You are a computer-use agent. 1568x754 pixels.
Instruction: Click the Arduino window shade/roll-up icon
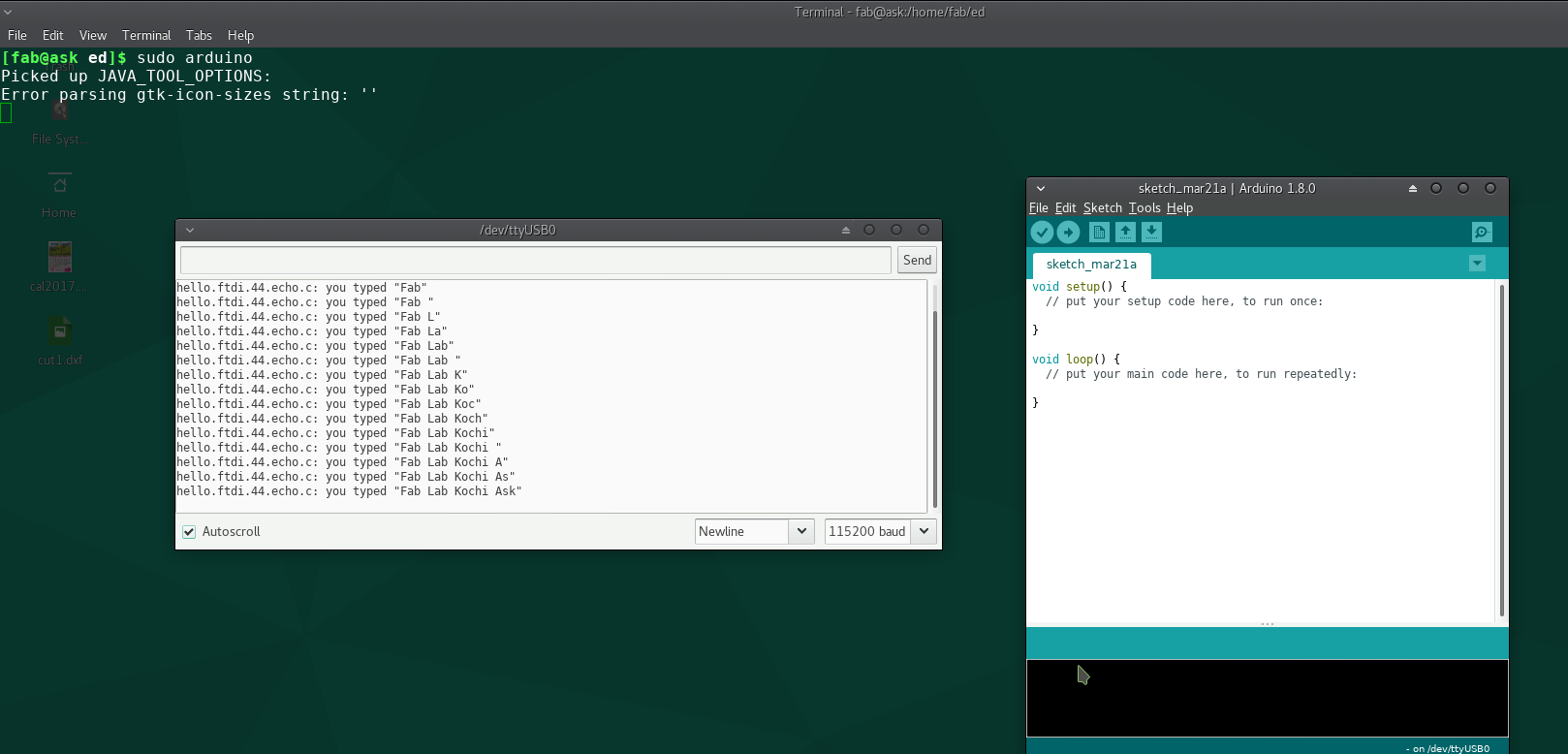tap(1412, 189)
